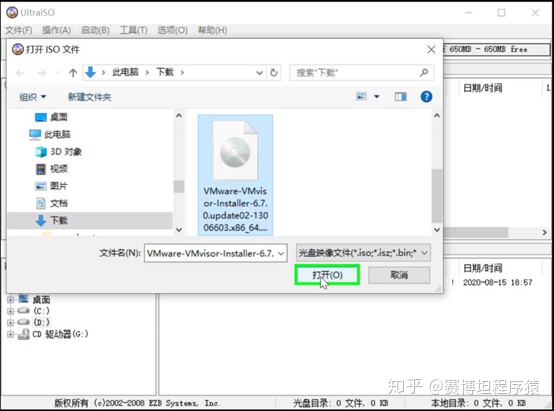
Task: Click the navigation pane scroll down arrow
Action: click(x=179, y=230)
